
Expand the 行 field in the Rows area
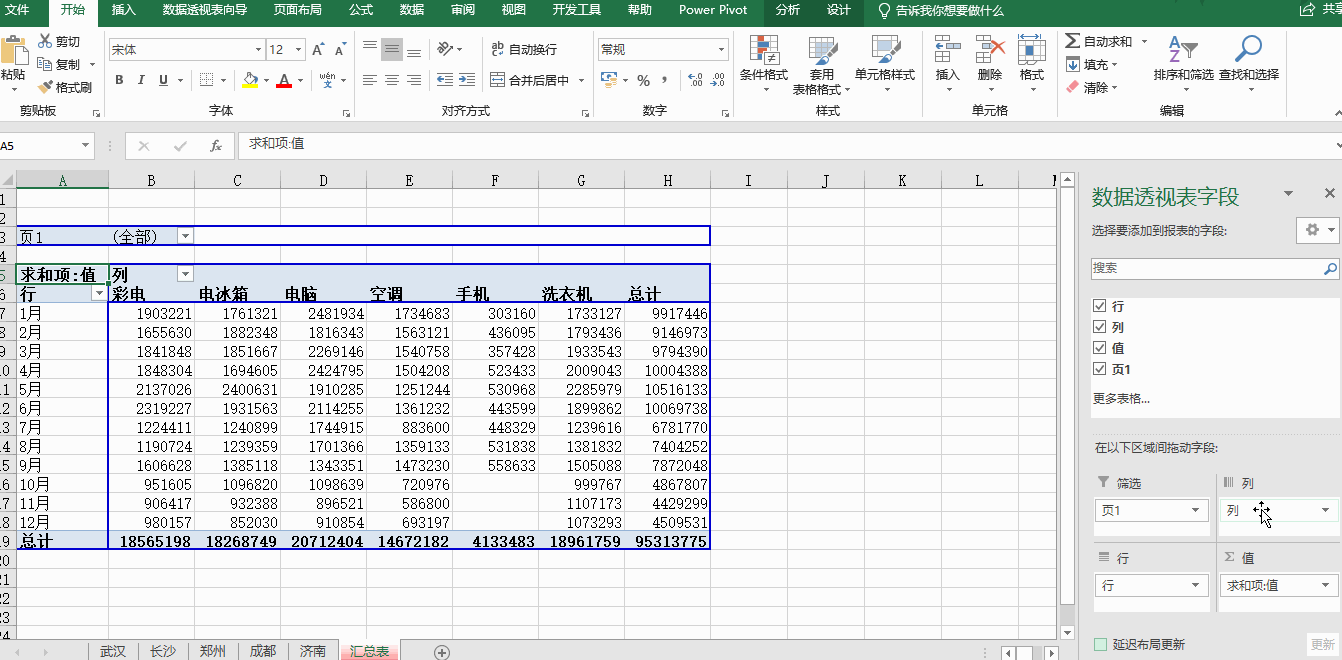point(1196,585)
